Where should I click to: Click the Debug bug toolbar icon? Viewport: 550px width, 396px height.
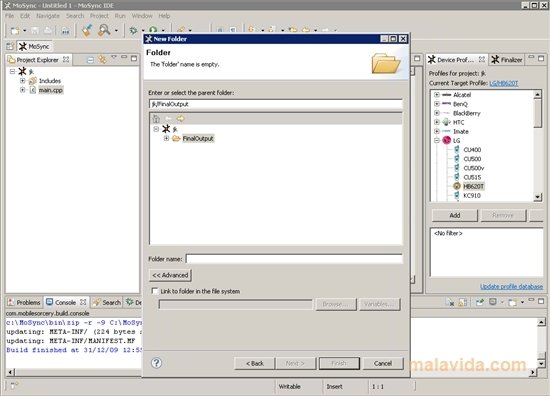coord(133,31)
